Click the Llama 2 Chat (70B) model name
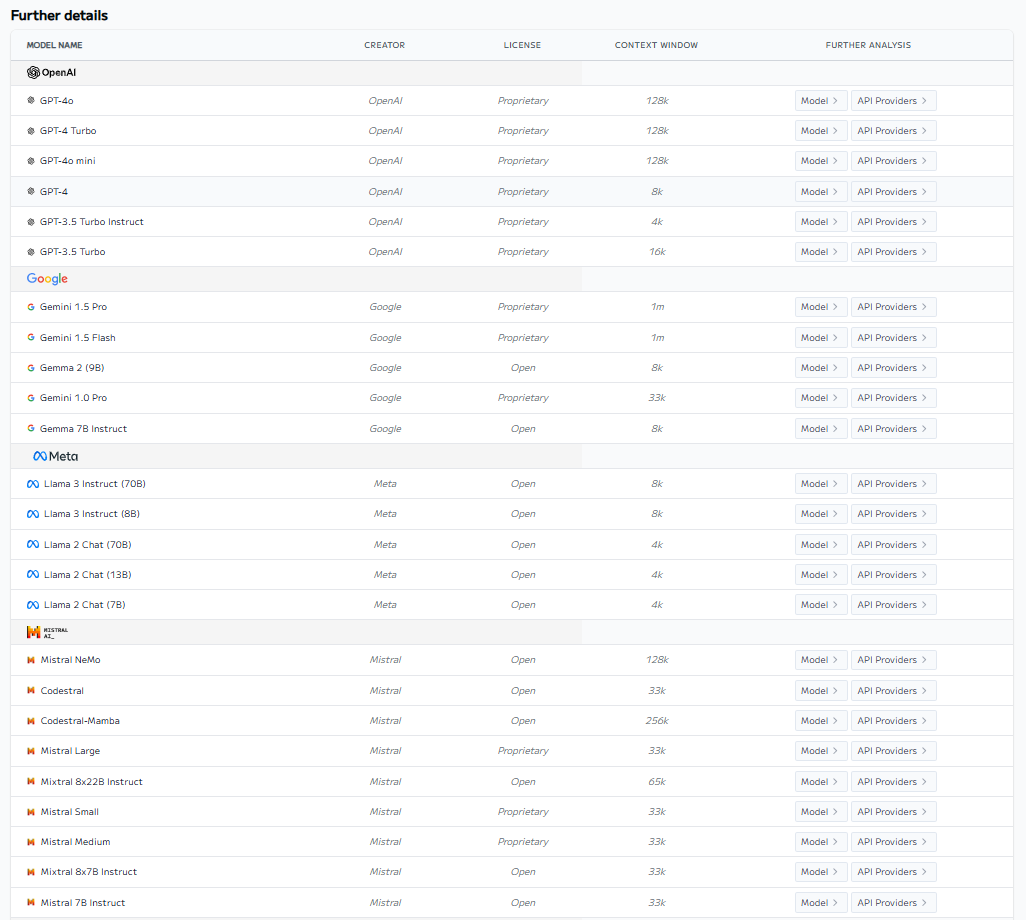Image resolution: width=1026 pixels, height=920 pixels. pyautogui.click(x=88, y=544)
